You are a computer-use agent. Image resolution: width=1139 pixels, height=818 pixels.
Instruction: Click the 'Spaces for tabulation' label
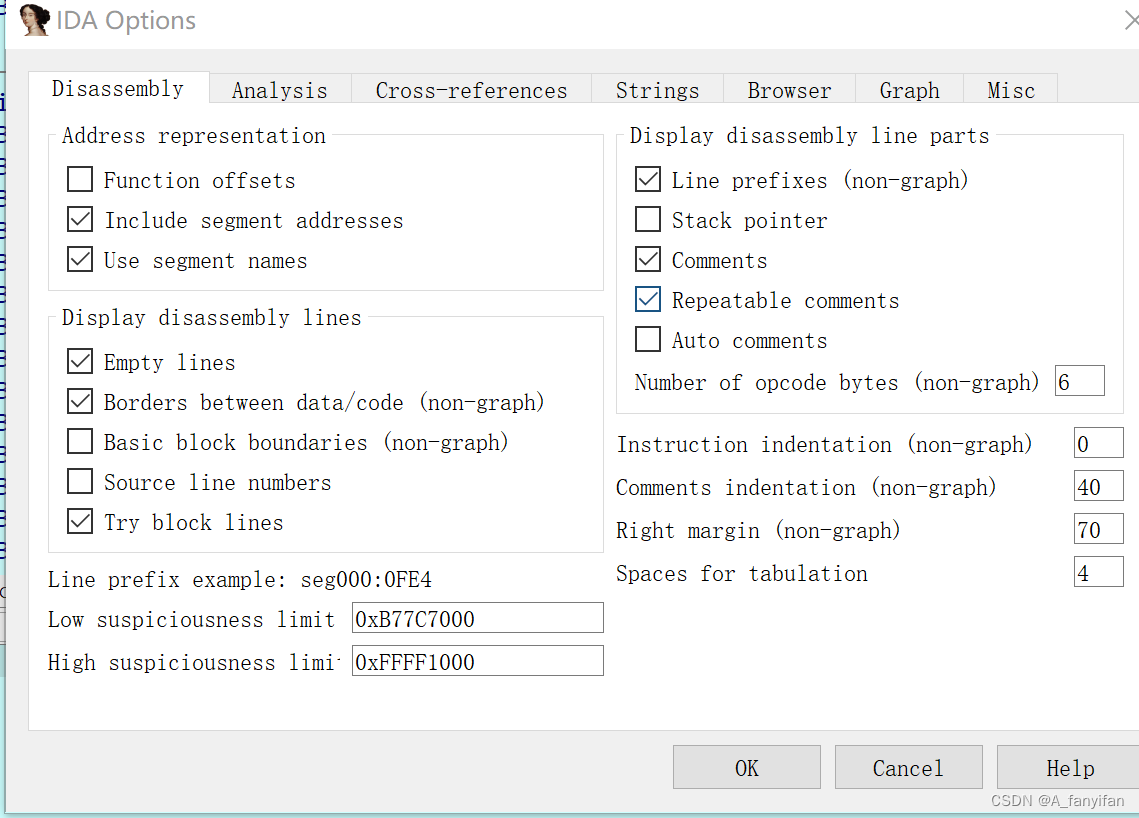(742, 573)
